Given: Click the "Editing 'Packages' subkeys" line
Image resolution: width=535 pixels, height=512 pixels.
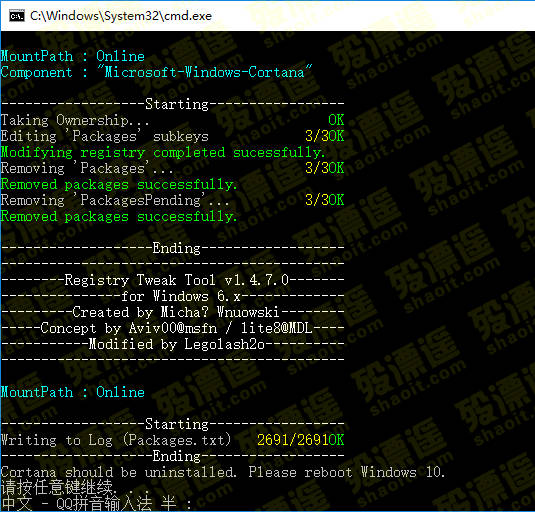Looking at the screenshot, I should click(104, 136).
